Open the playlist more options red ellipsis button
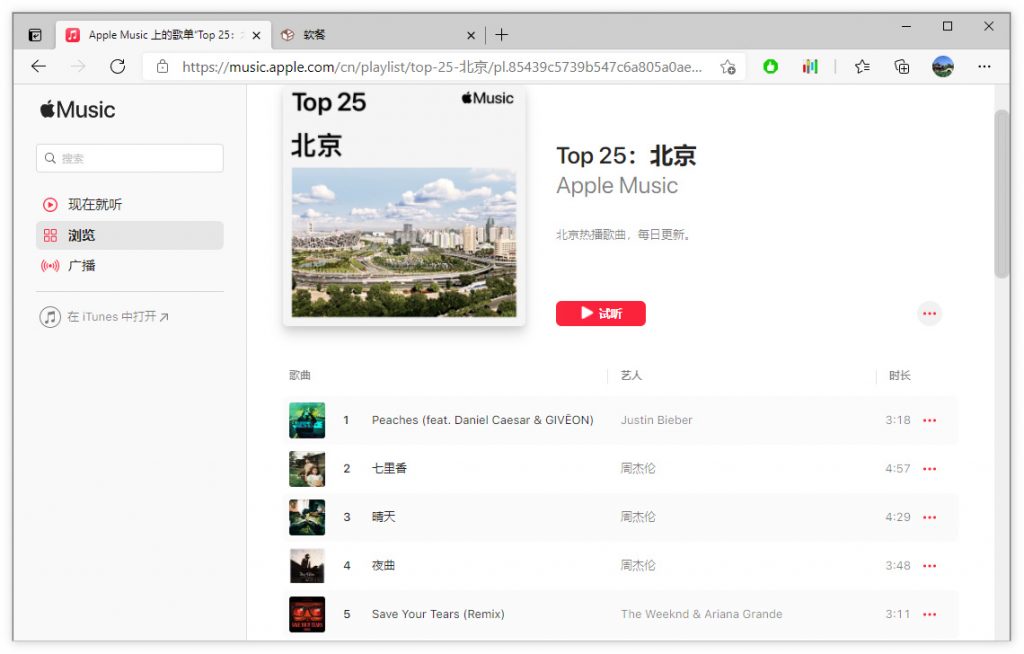The height and width of the screenshot is (654, 1024). [x=930, y=314]
